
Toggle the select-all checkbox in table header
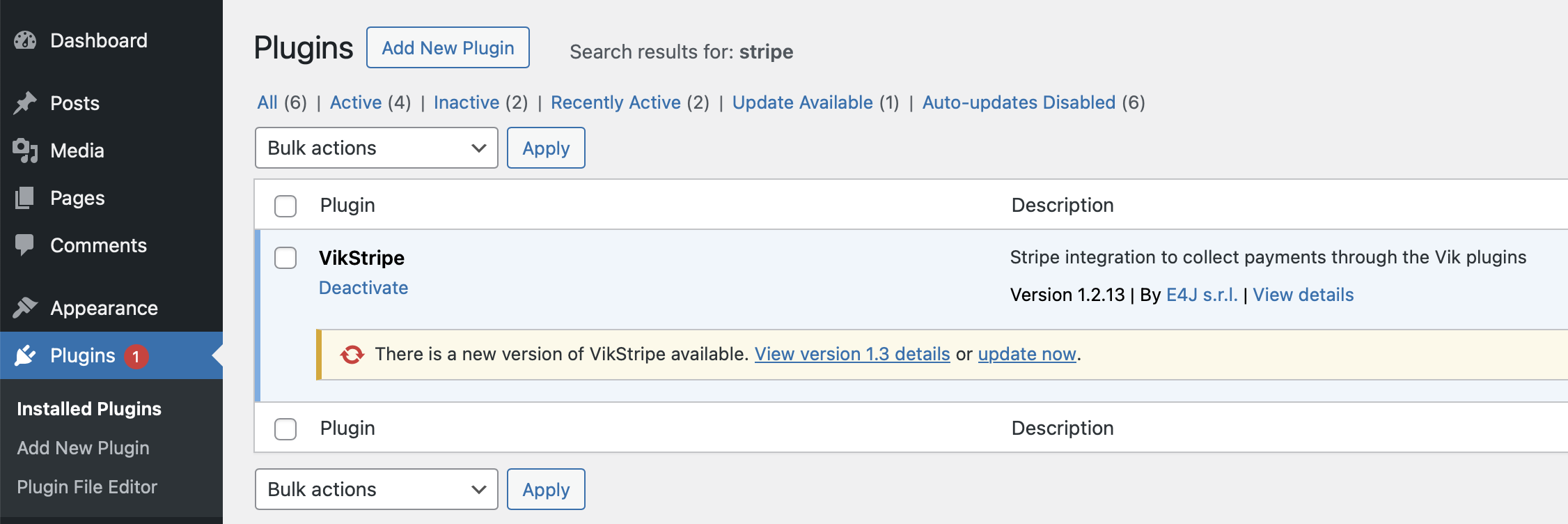pyautogui.click(x=285, y=206)
